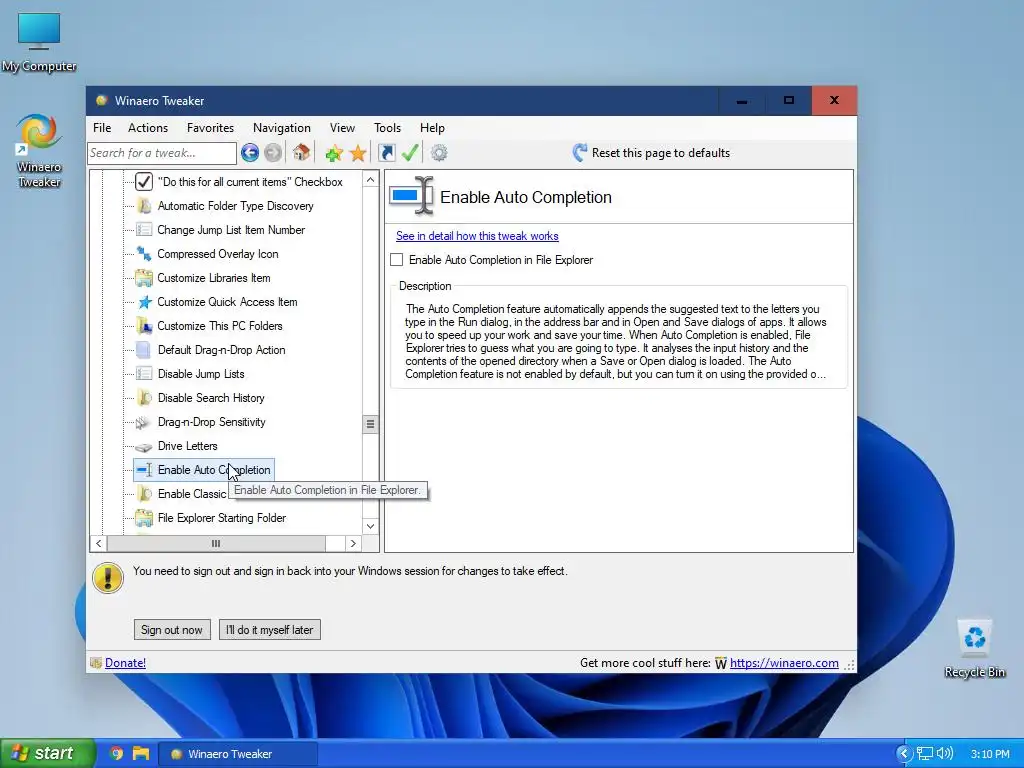The height and width of the screenshot is (768, 1024).
Task: Click the Default Drag-n-Drop Action icon
Action: [x=144, y=350]
